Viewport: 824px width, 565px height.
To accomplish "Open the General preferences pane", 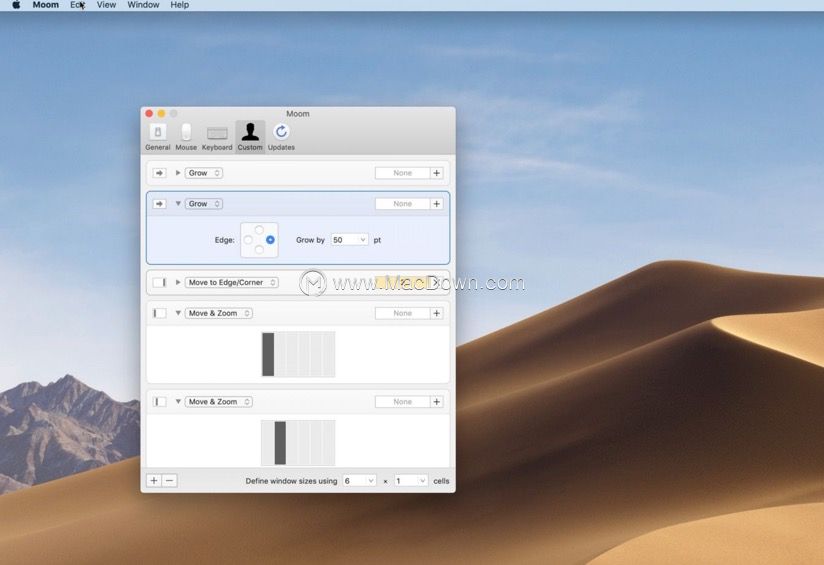I will 158,137.
